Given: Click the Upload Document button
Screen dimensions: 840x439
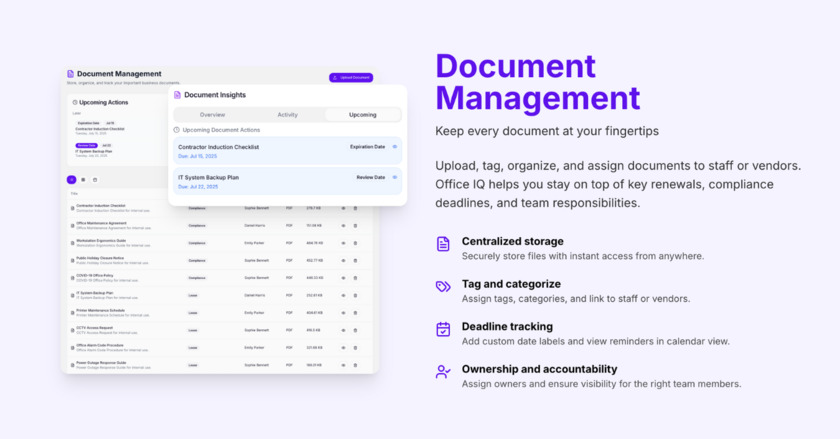Looking at the screenshot, I should click(x=351, y=77).
